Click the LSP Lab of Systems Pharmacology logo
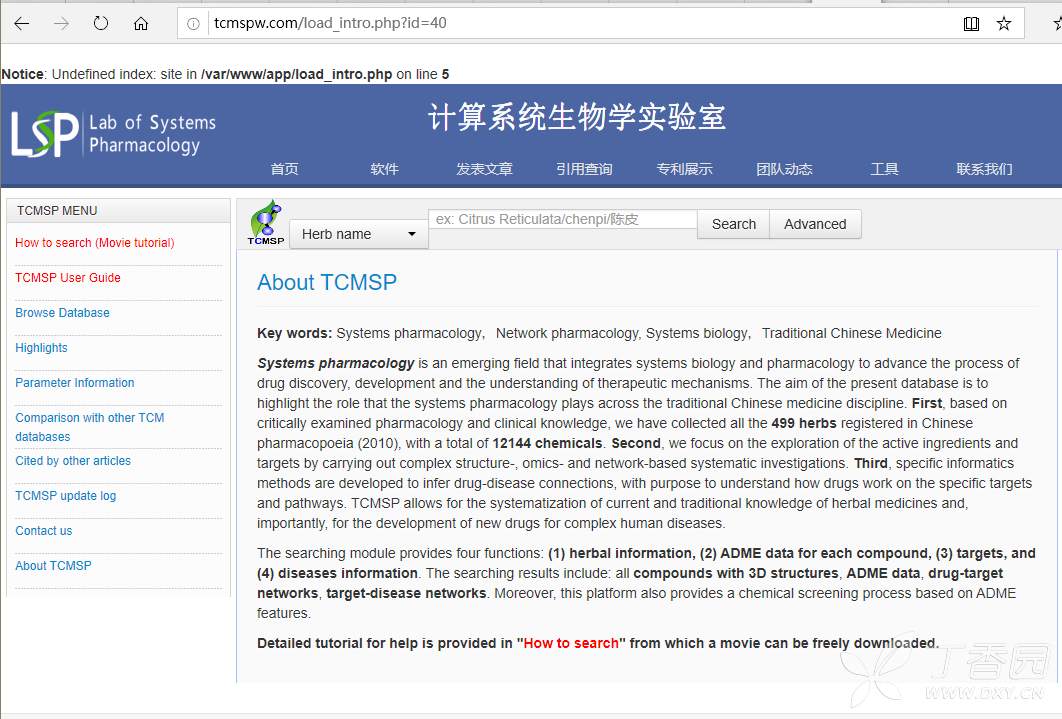Viewport: 1062px width, 719px height. [x=113, y=133]
